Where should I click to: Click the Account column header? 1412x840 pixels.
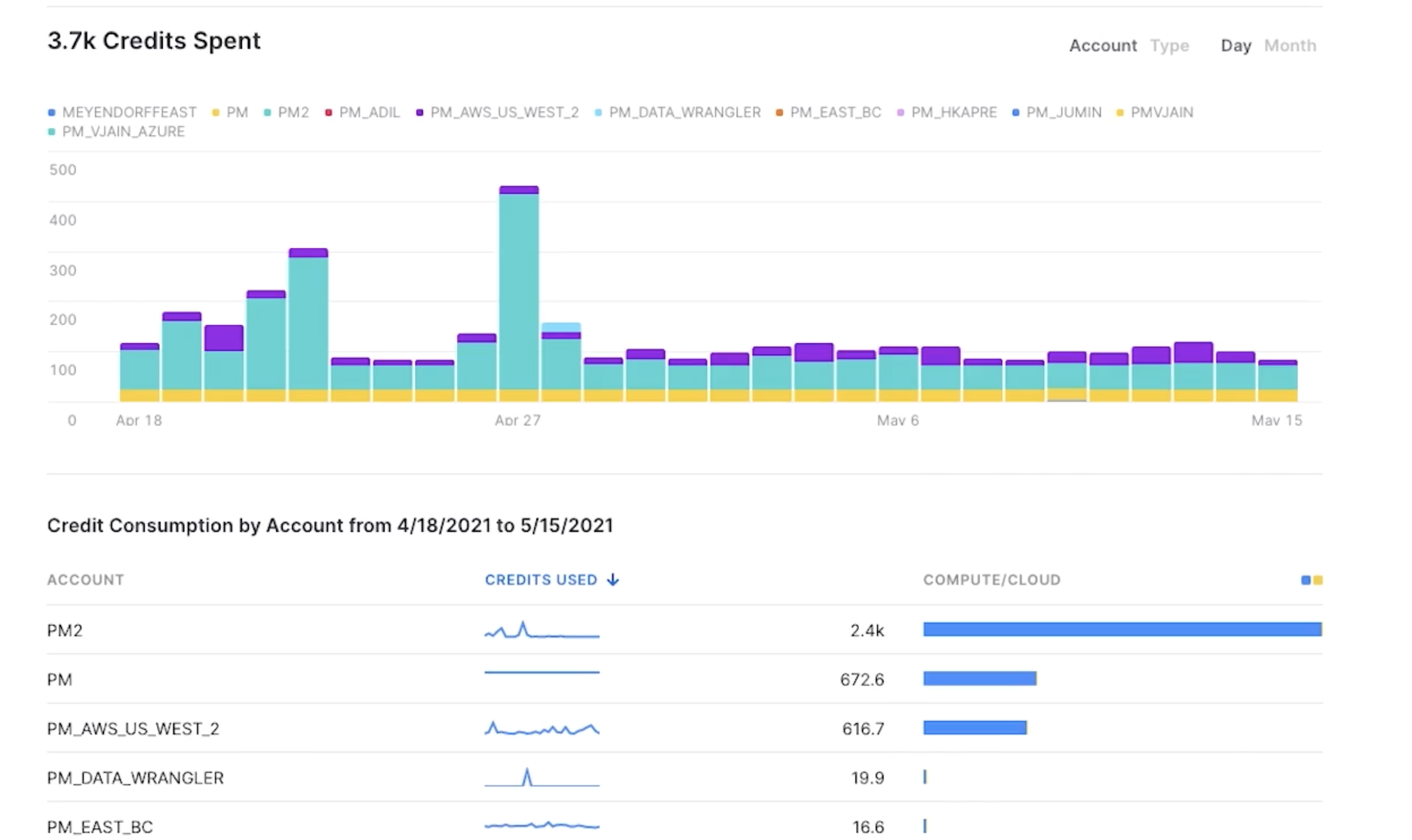(x=85, y=580)
